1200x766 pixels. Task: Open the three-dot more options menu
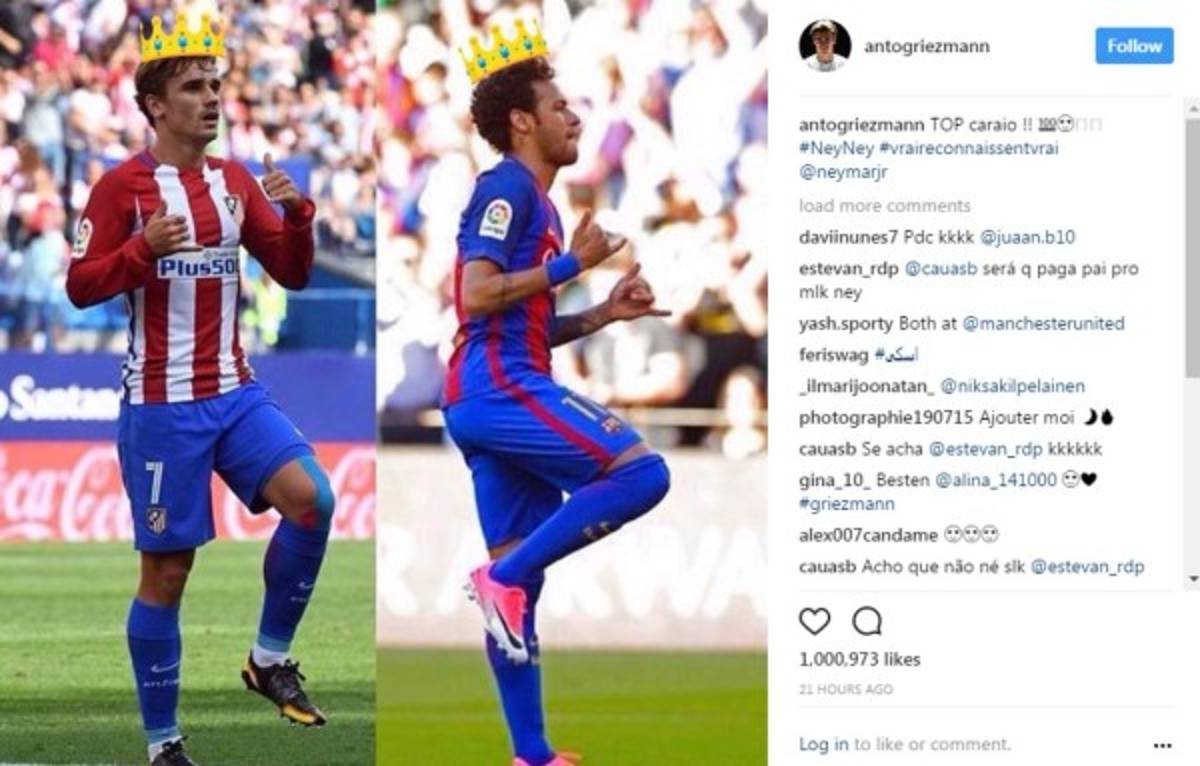tap(1162, 745)
